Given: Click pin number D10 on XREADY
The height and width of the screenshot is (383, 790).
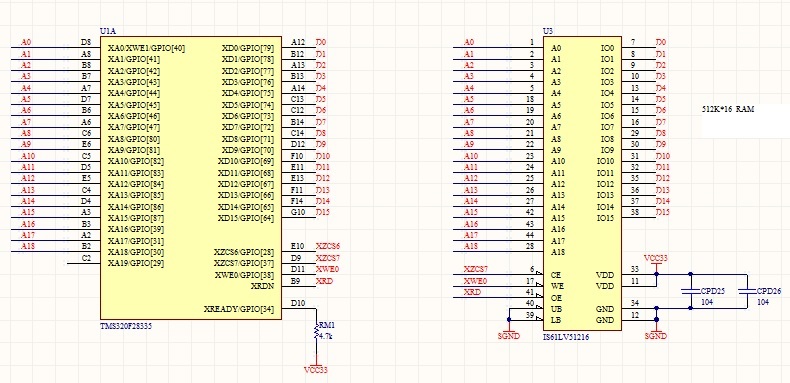Looking at the screenshot, I should point(298,303).
